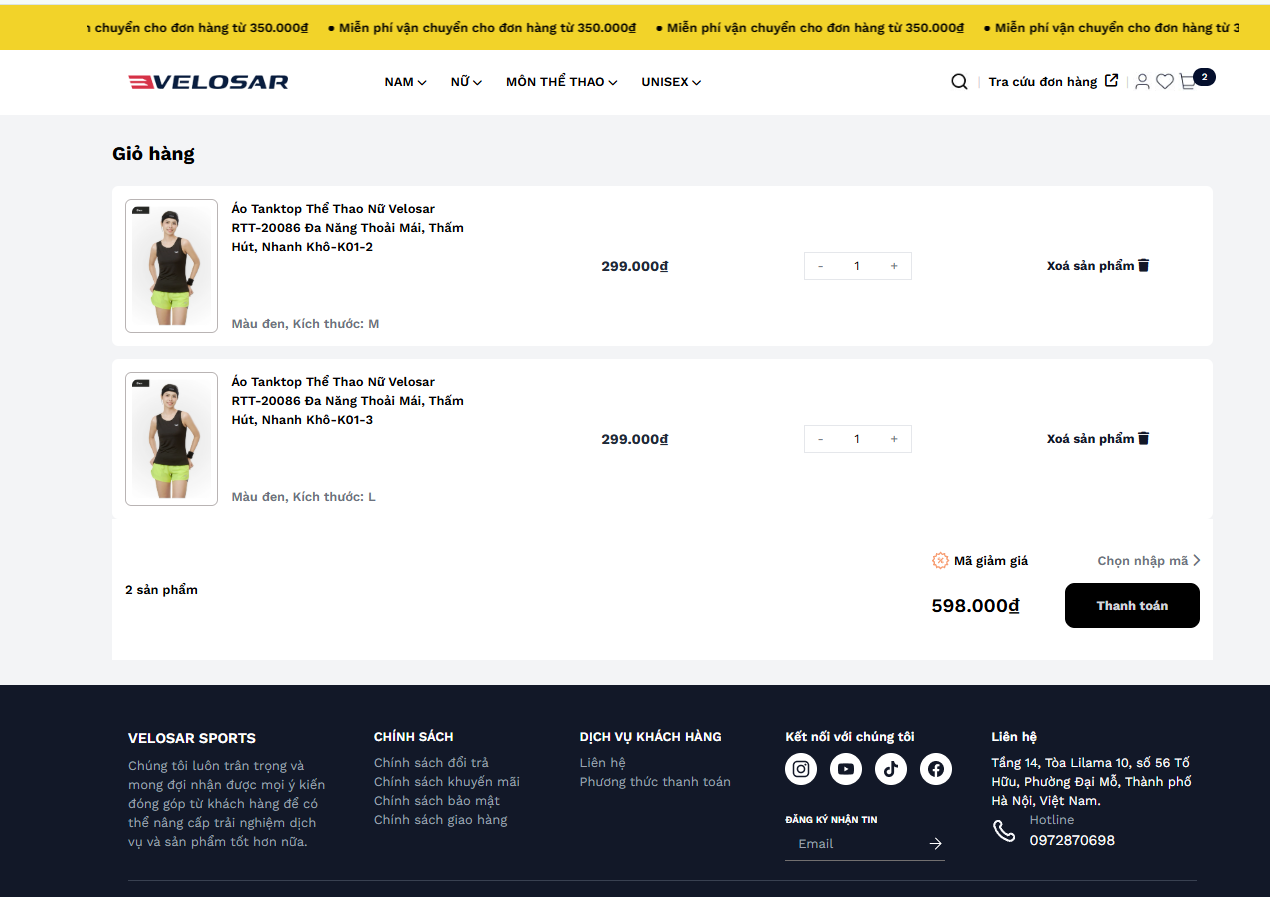Open the user account icon

[1142, 82]
